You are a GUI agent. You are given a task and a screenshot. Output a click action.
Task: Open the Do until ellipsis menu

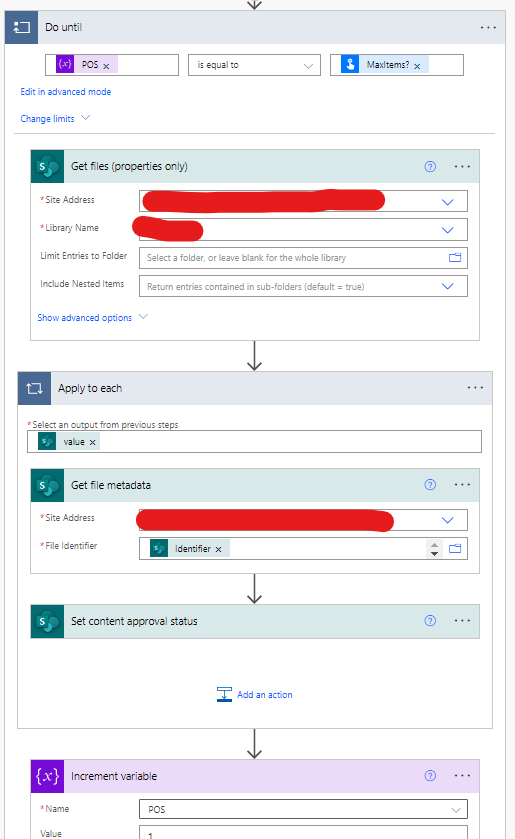[x=488, y=27]
